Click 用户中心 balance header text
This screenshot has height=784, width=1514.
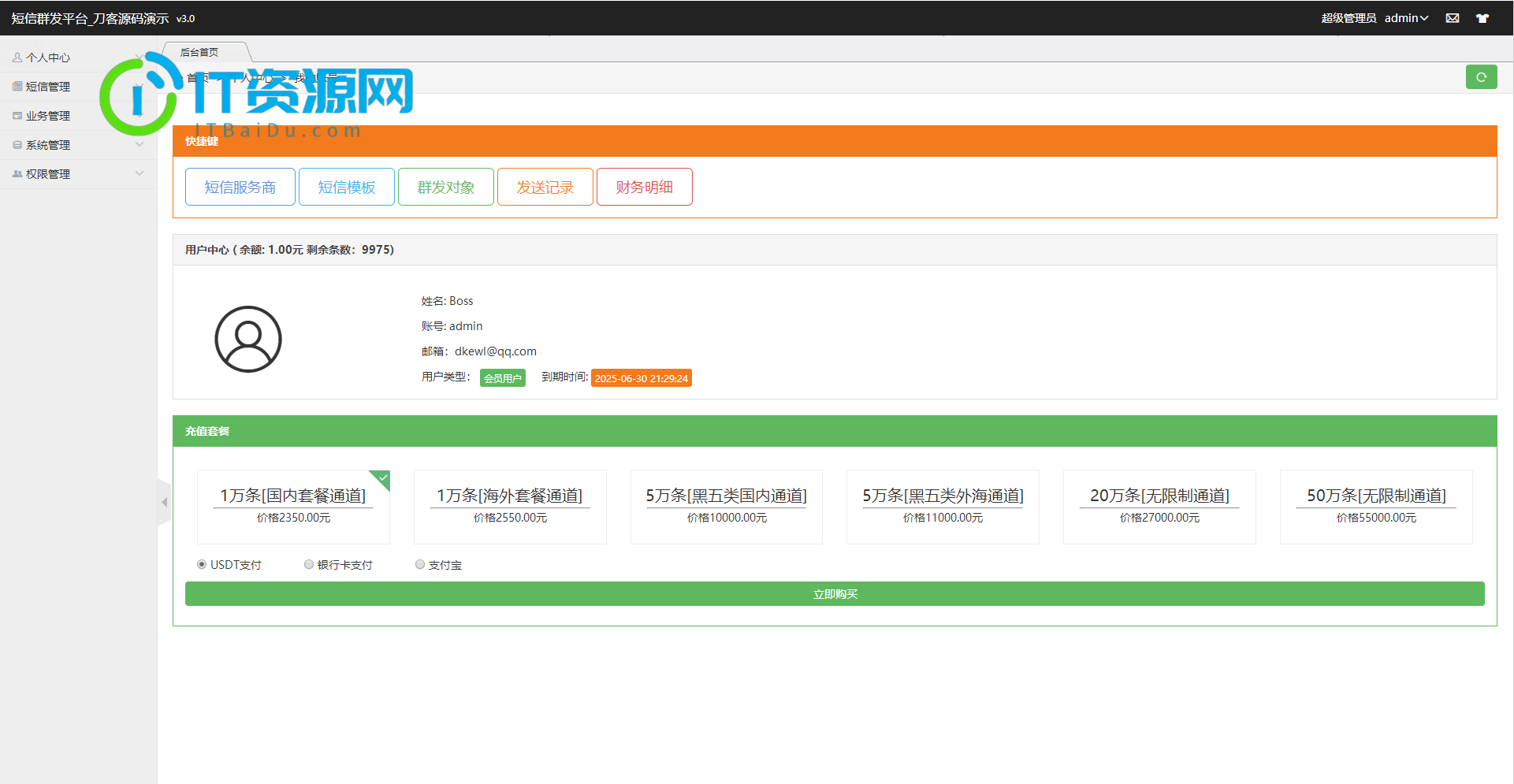pyautogui.click(x=289, y=250)
